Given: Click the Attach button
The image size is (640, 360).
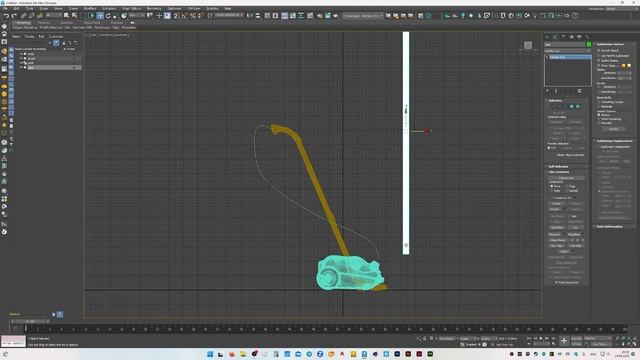Looking at the screenshot, I should [x=556, y=209].
